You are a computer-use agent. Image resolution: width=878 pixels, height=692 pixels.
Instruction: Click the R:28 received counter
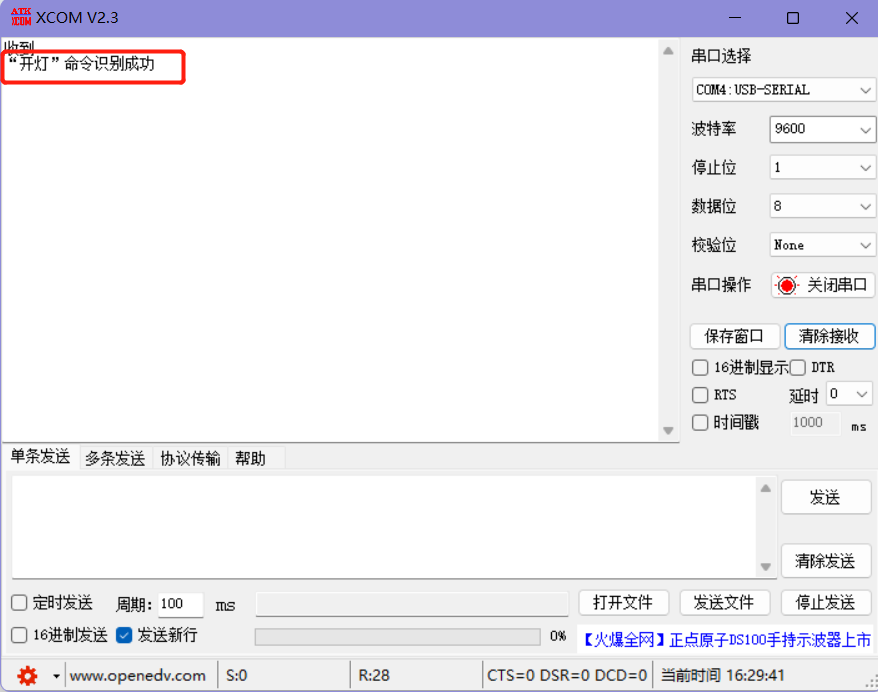[373, 676]
